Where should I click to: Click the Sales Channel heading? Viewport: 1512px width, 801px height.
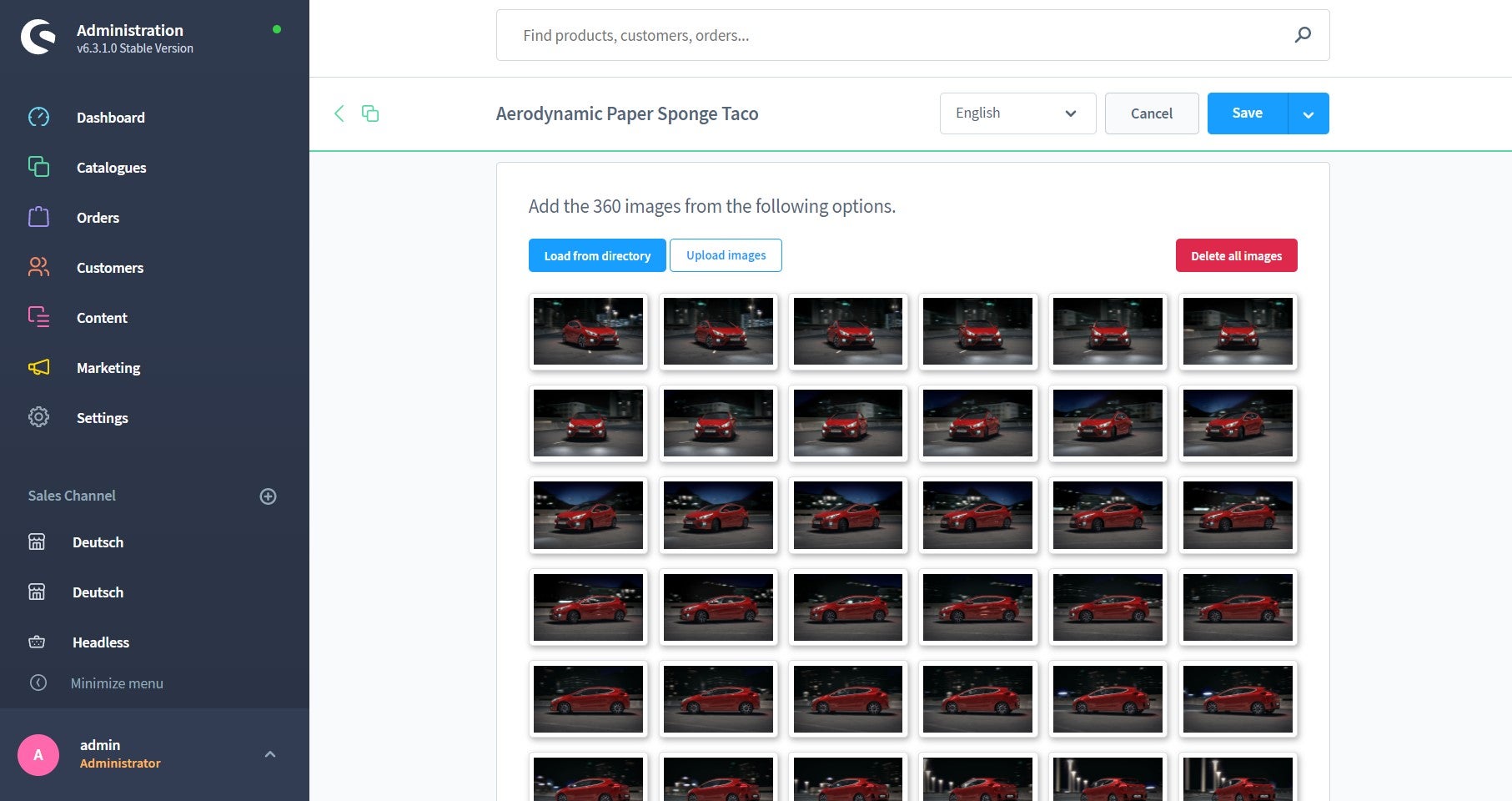72,496
